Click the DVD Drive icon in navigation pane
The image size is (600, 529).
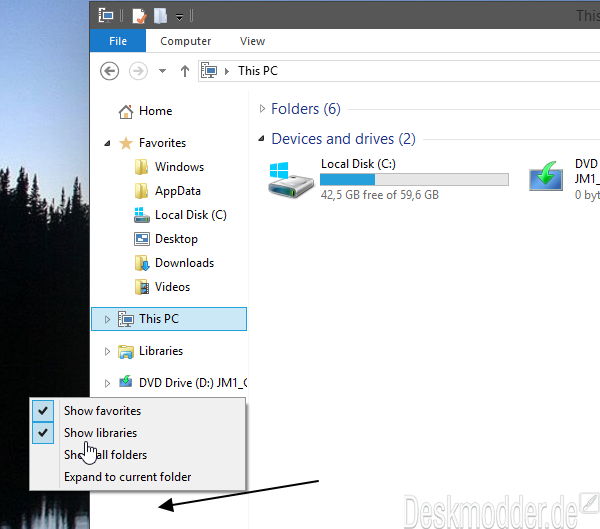coord(126,382)
